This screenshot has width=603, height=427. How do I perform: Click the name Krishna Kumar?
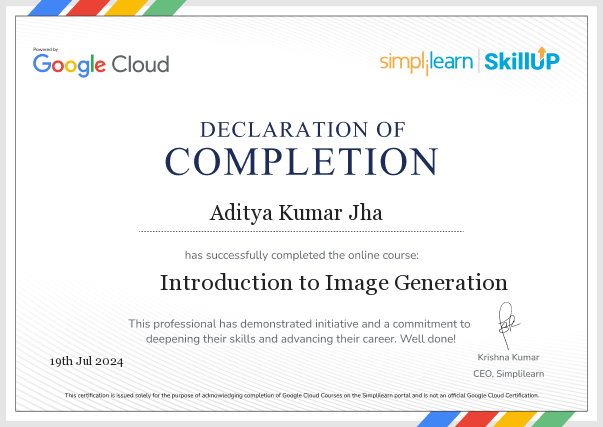(507, 357)
